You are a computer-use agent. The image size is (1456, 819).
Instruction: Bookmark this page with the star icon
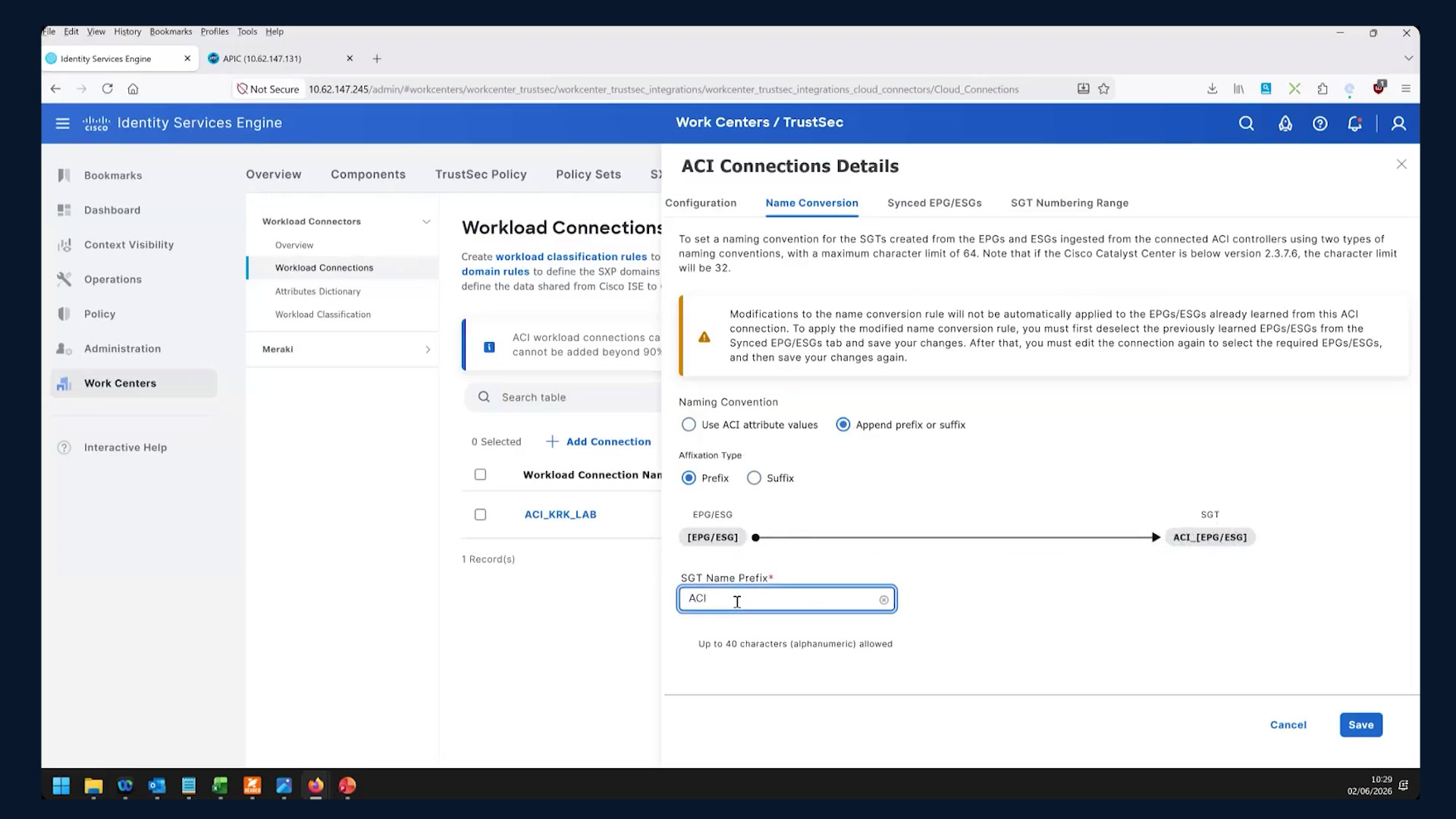click(x=1103, y=89)
